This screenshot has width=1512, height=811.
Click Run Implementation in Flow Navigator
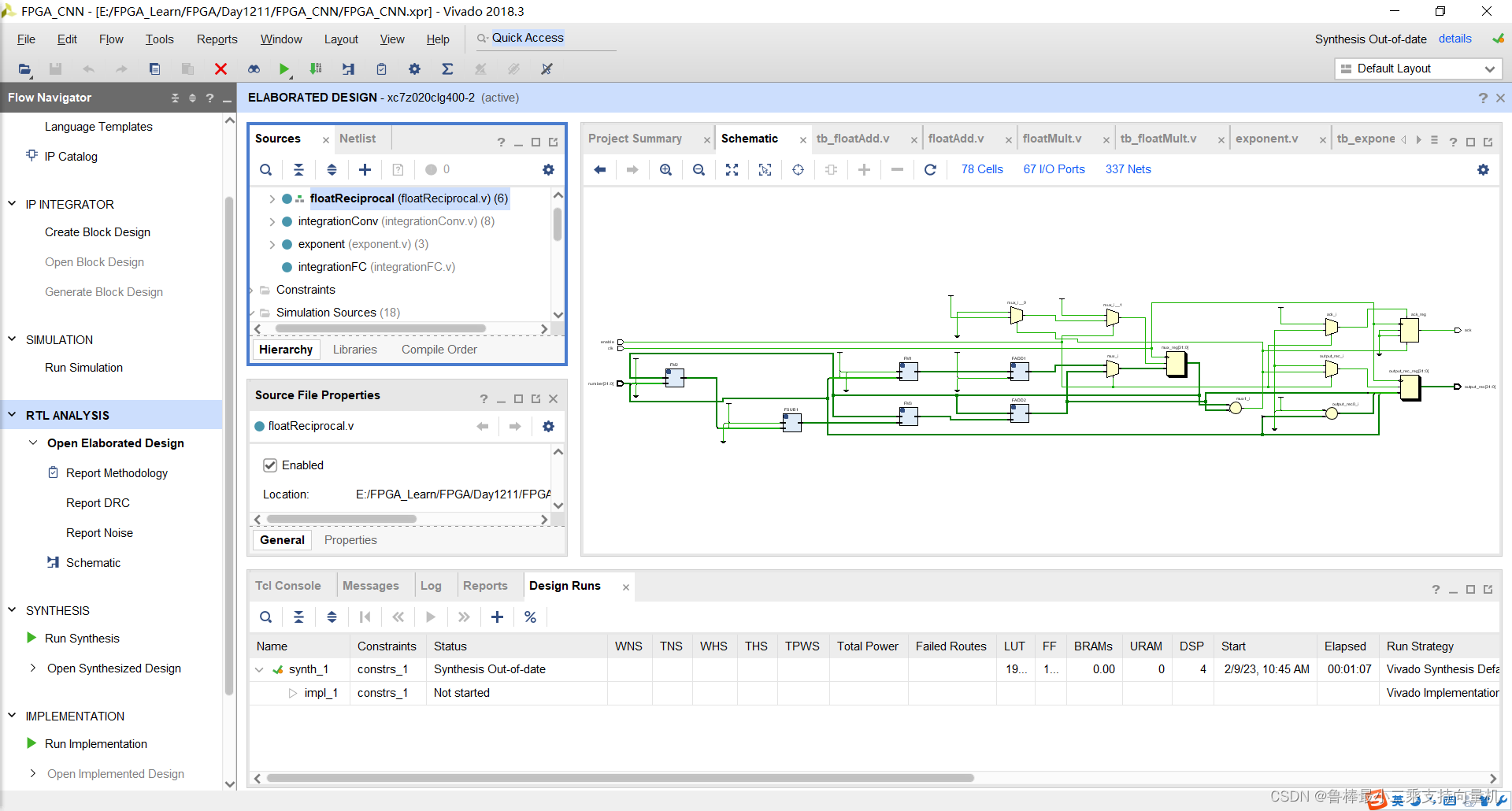[96, 744]
